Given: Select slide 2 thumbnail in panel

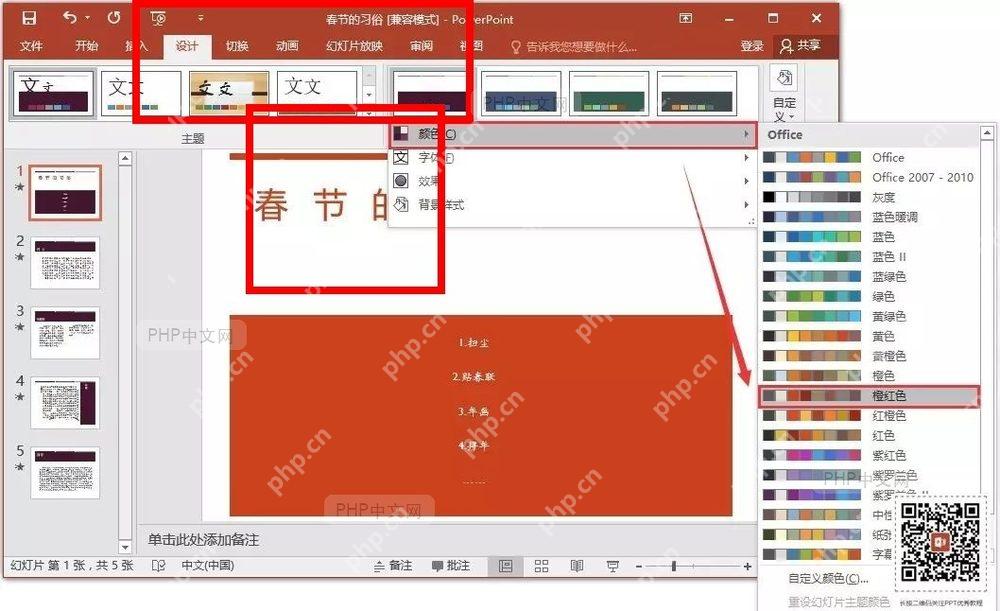Looking at the screenshot, I should 65,263.
